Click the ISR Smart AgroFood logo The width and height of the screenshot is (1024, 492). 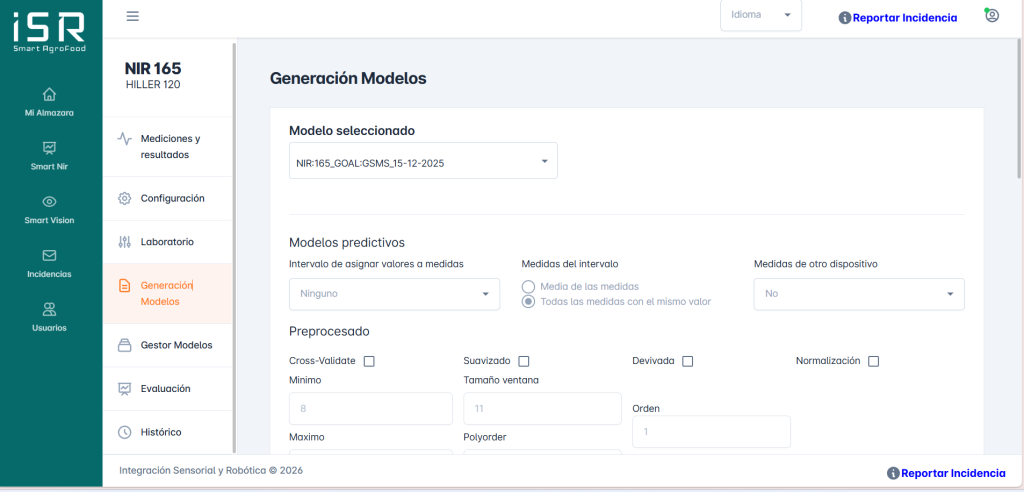pos(49,33)
